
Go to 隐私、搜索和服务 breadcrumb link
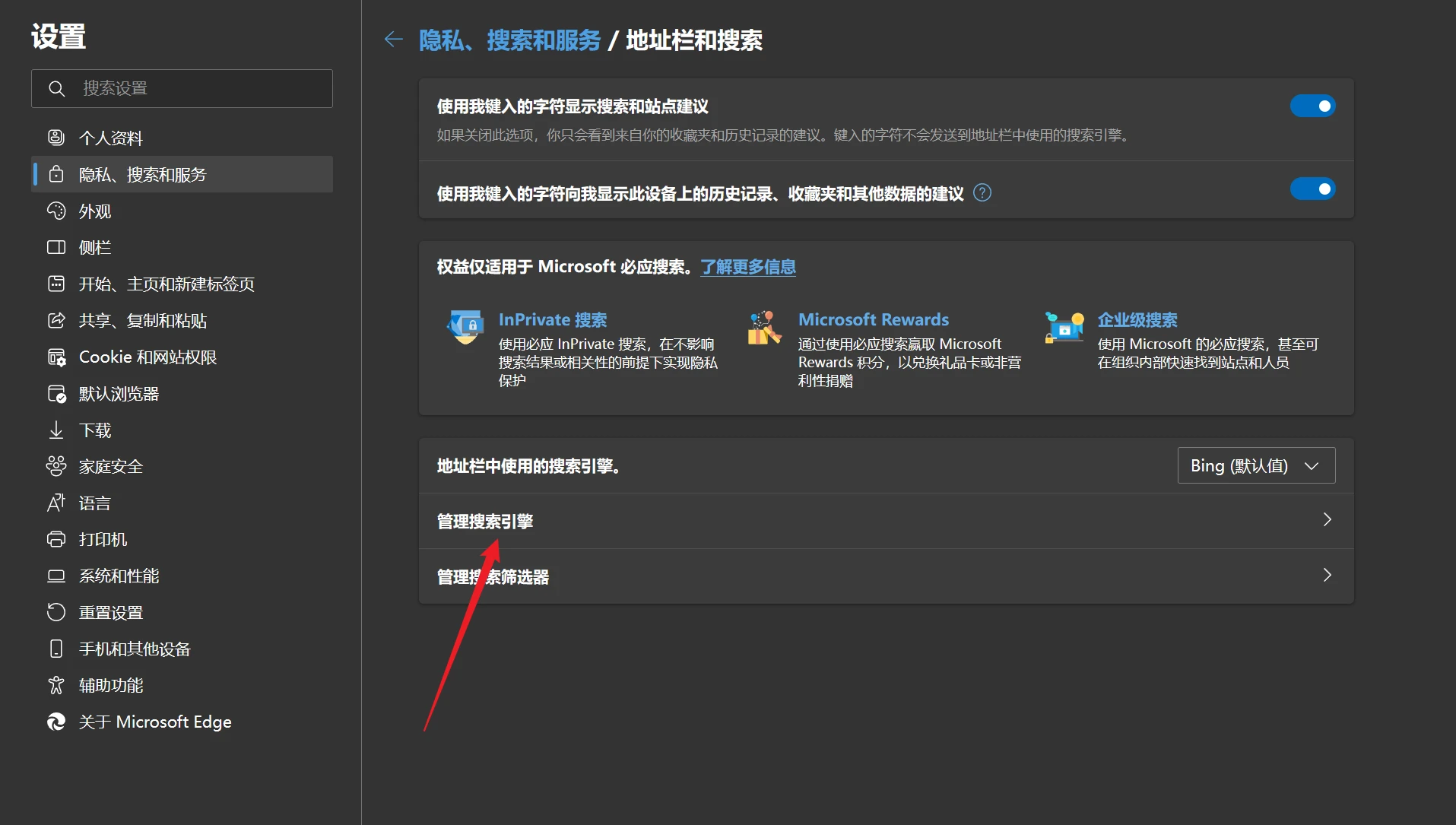pos(509,40)
